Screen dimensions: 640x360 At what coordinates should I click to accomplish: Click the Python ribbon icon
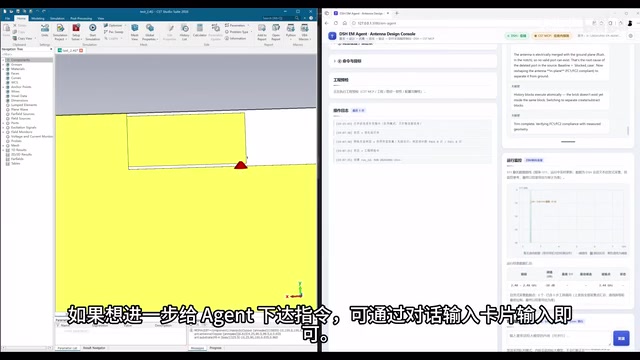tap(291, 31)
